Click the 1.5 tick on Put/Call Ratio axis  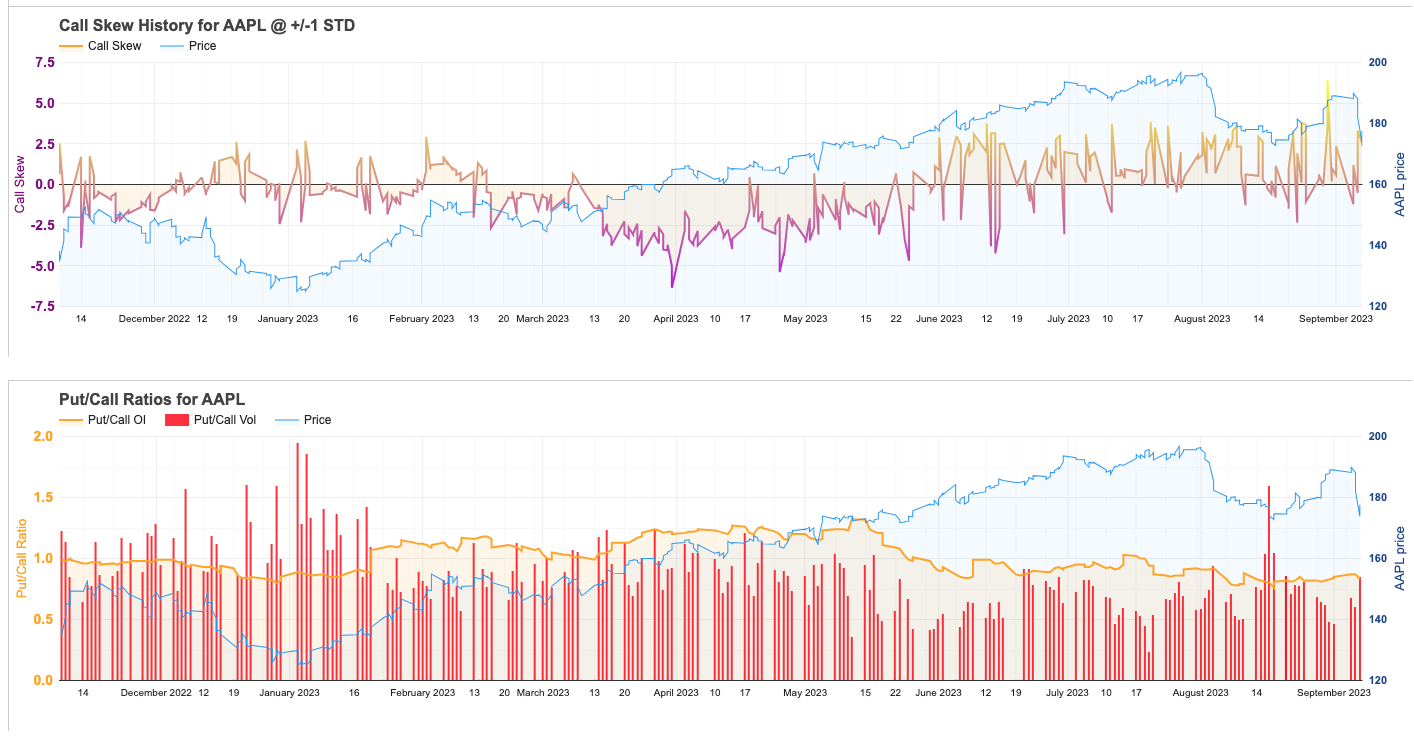(44, 497)
